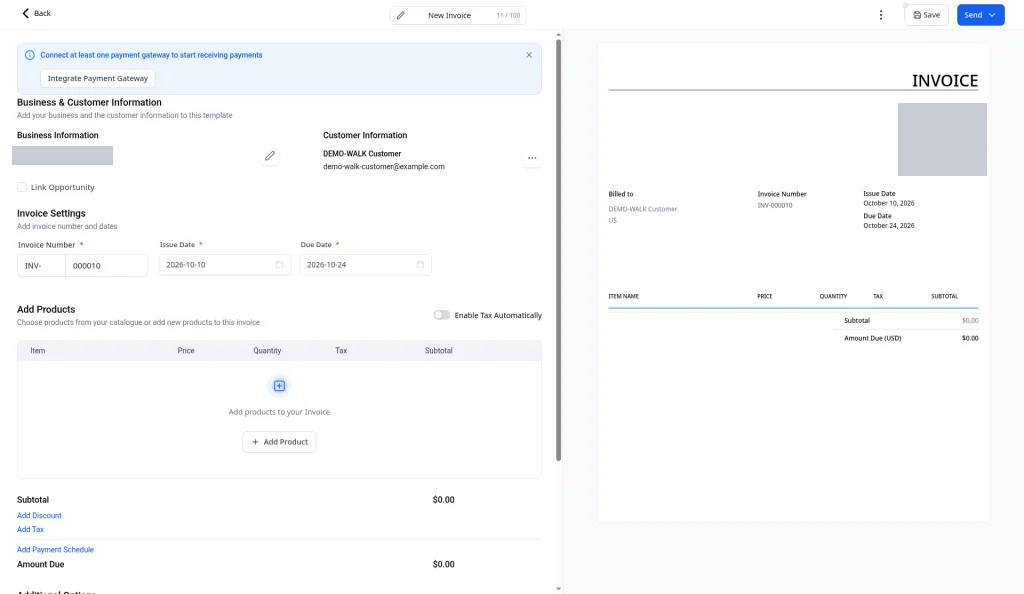Open customer options ellipsis menu
Image resolution: width=1024 pixels, height=594 pixels.
point(532,158)
